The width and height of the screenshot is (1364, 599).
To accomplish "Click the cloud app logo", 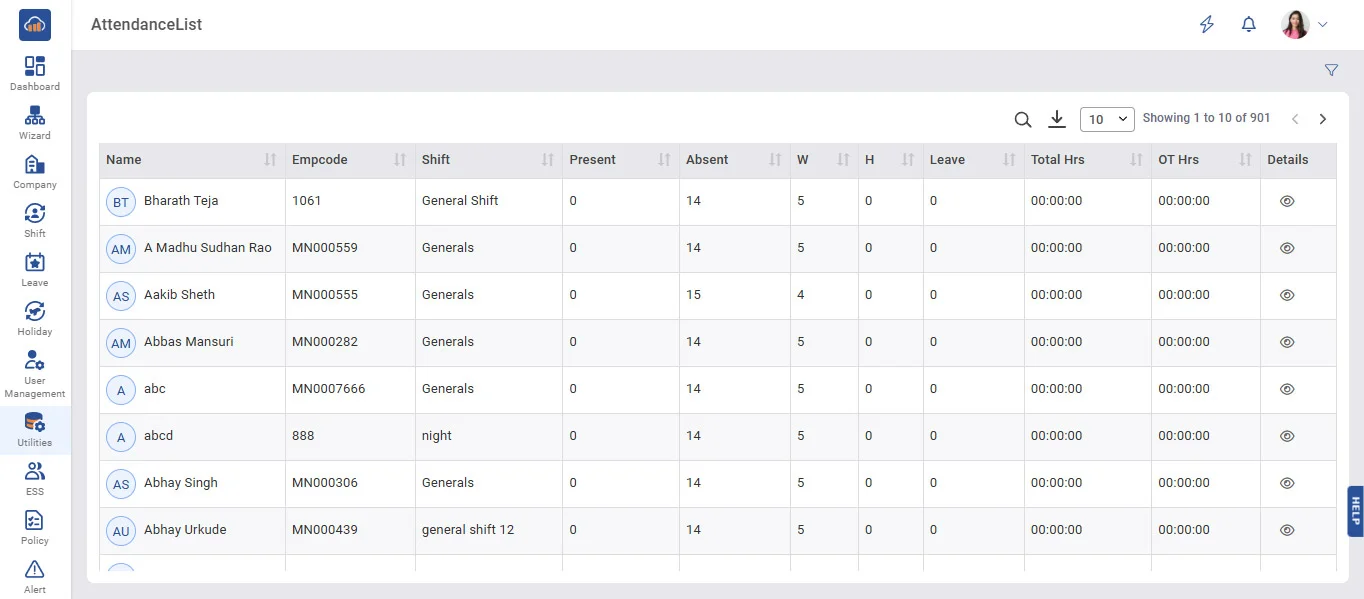I will pos(35,25).
